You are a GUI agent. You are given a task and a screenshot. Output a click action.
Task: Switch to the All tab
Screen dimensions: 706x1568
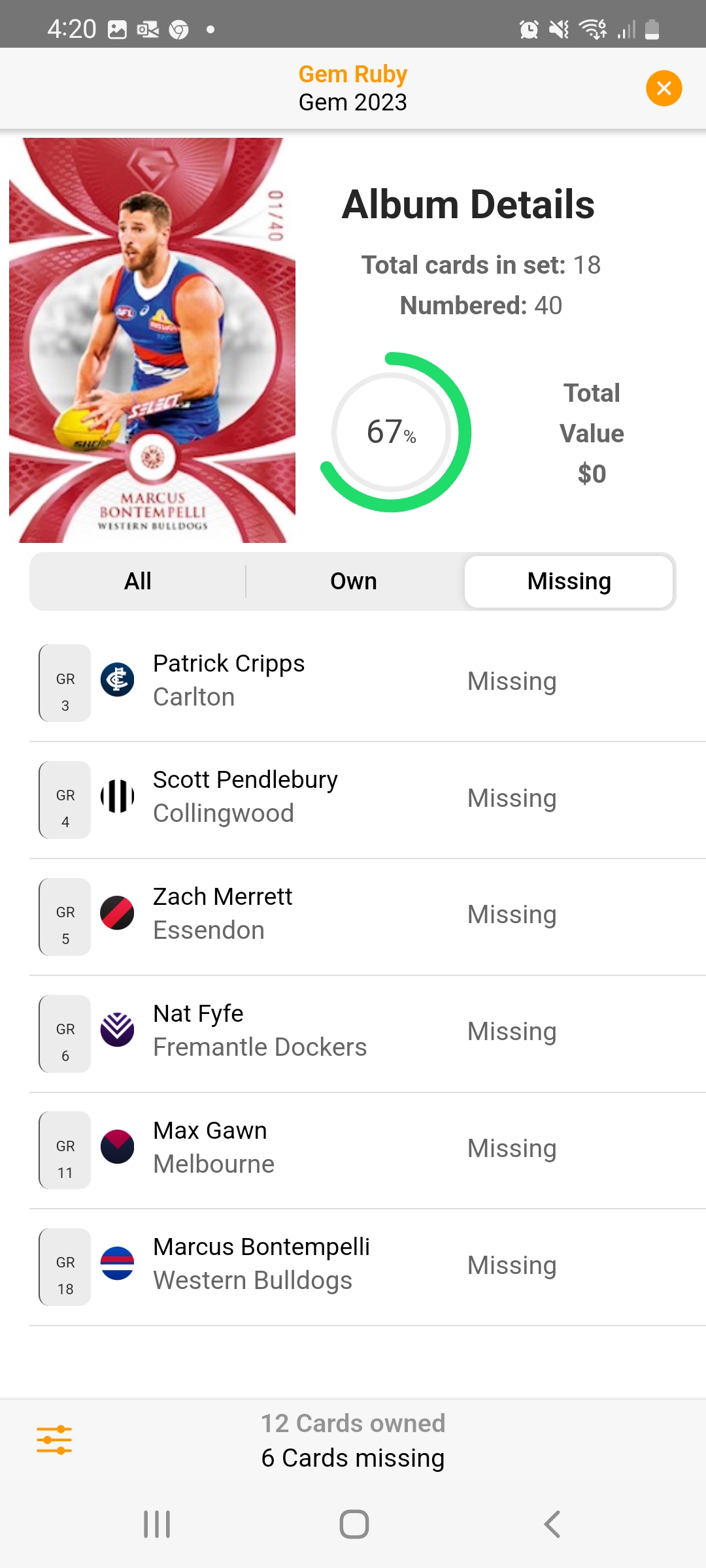click(138, 581)
